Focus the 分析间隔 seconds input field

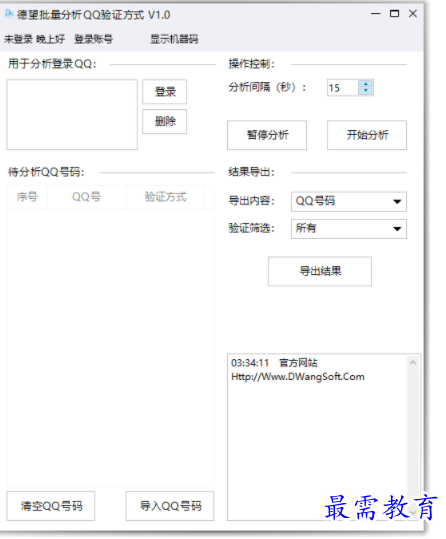point(342,88)
